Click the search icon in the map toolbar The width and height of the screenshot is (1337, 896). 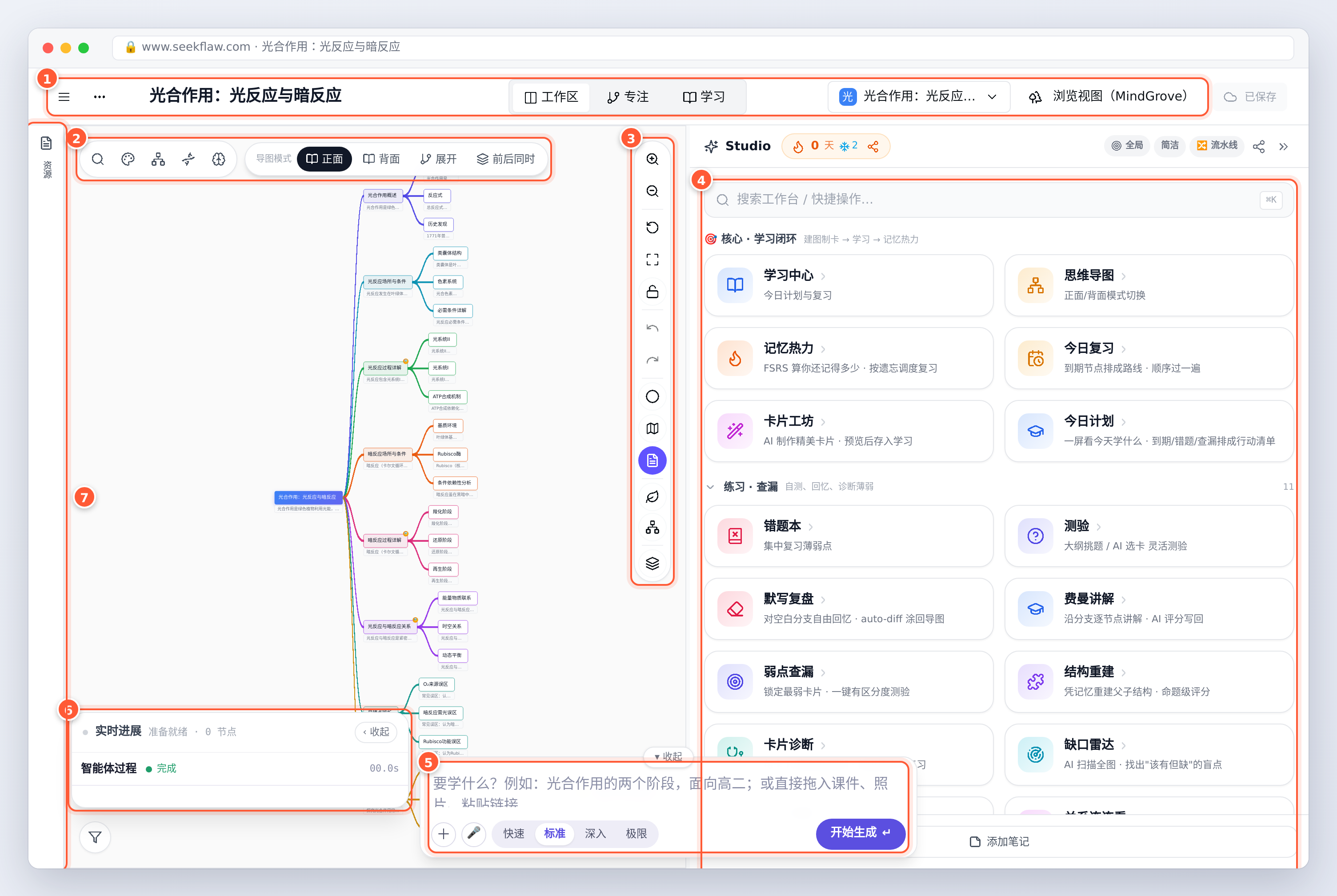click(98, 159)
